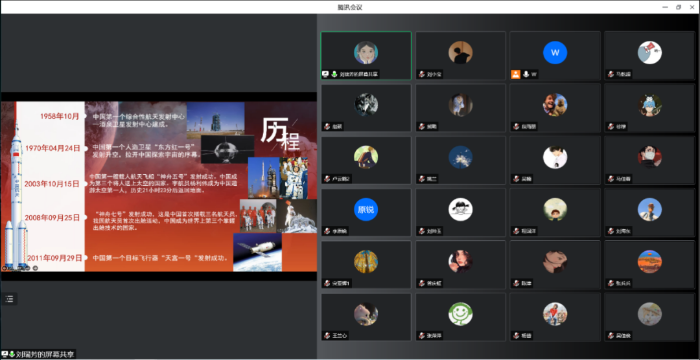
Task: Click the muted mic icon in the green smiley tile
Action: coord(421,335)
